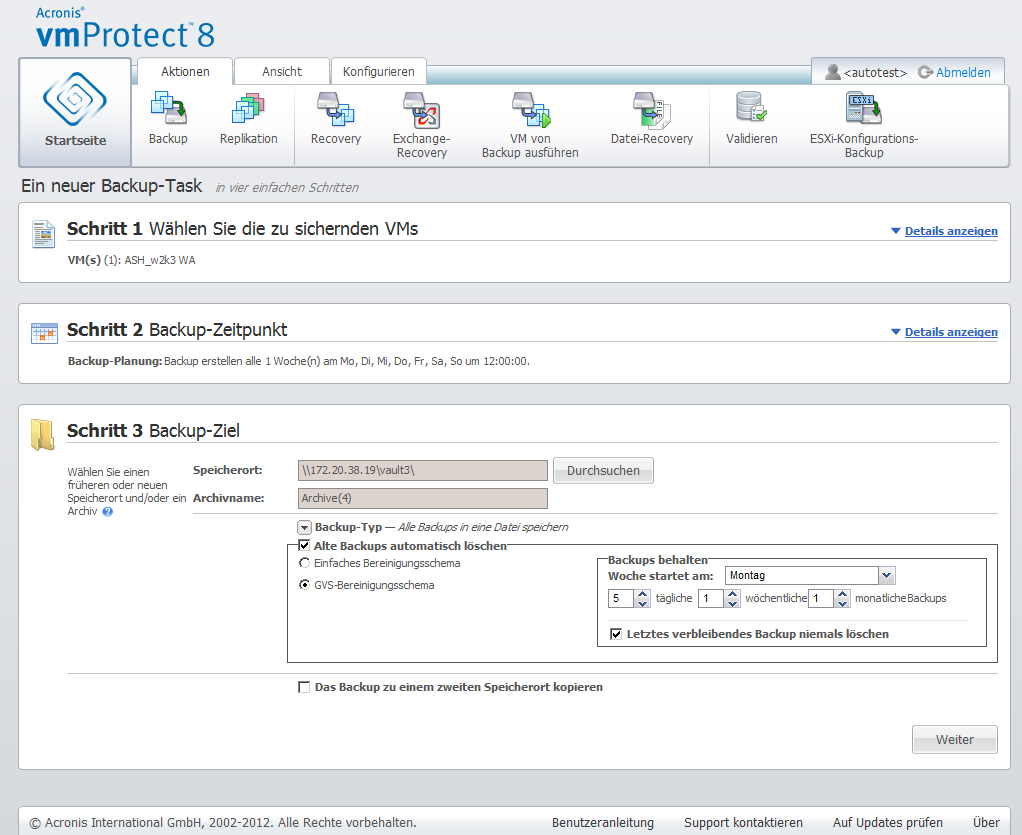
Task: Open the Startseite home button
Action: point(75,112)
